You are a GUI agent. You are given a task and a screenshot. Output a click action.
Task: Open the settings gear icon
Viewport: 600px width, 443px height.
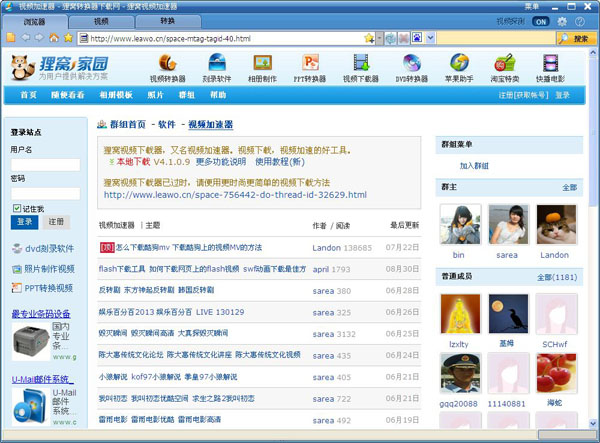tap(561, 22)
